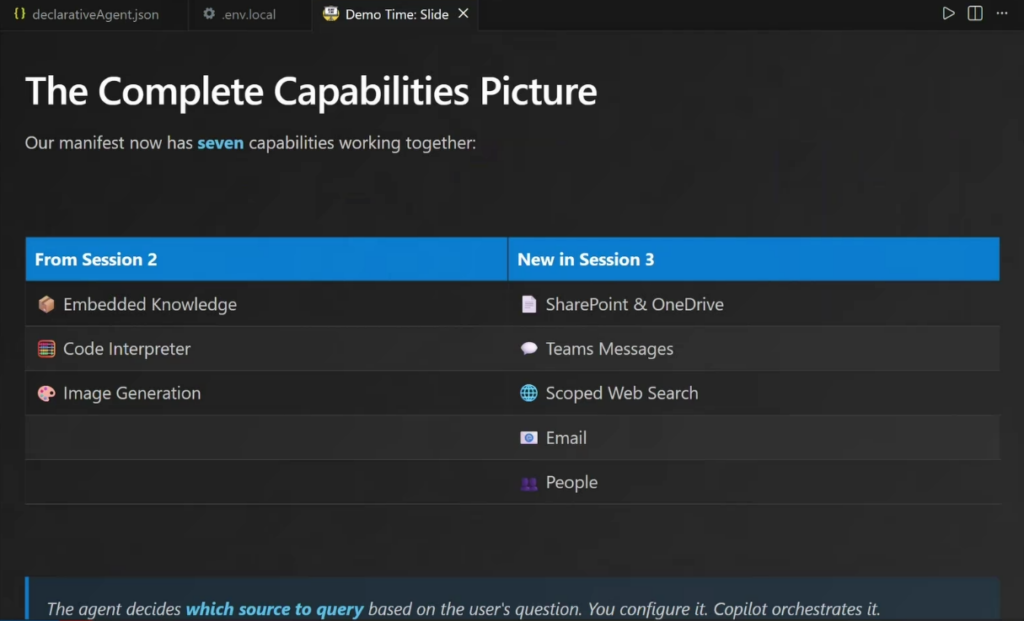Click the Run play icon in editor toolbar
The width and height of the screenshot is (1024, 621).
coord(948,14)
